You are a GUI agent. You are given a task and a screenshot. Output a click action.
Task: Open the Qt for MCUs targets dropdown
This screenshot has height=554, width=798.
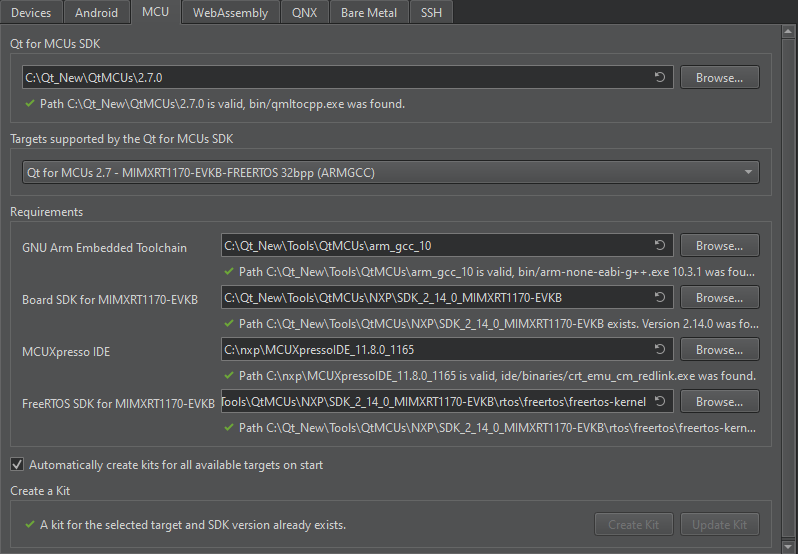pyautogui.click(x=390, y=173)
